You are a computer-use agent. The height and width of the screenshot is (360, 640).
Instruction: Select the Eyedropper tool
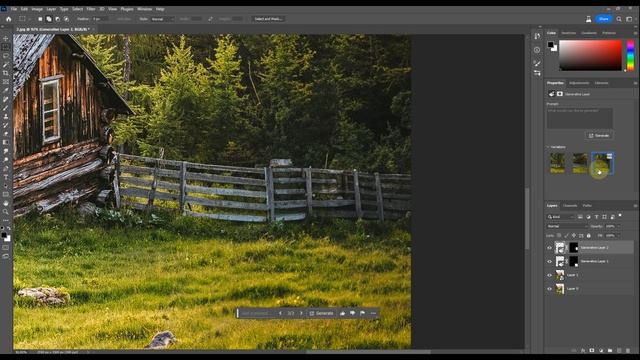coord(6,90)
